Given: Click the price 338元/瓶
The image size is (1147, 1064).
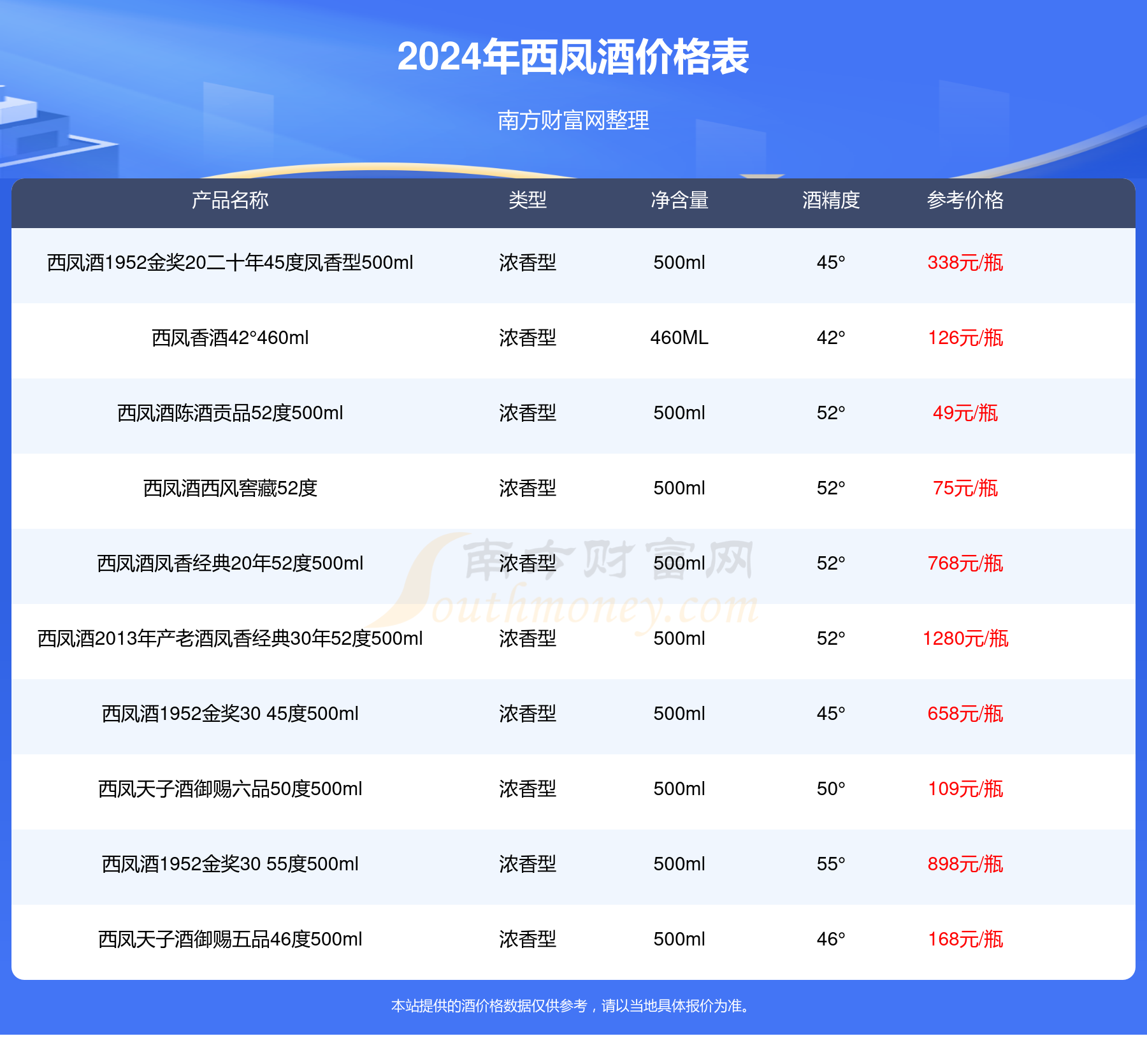Looking at the screenshot, I should tap(965, 262).
